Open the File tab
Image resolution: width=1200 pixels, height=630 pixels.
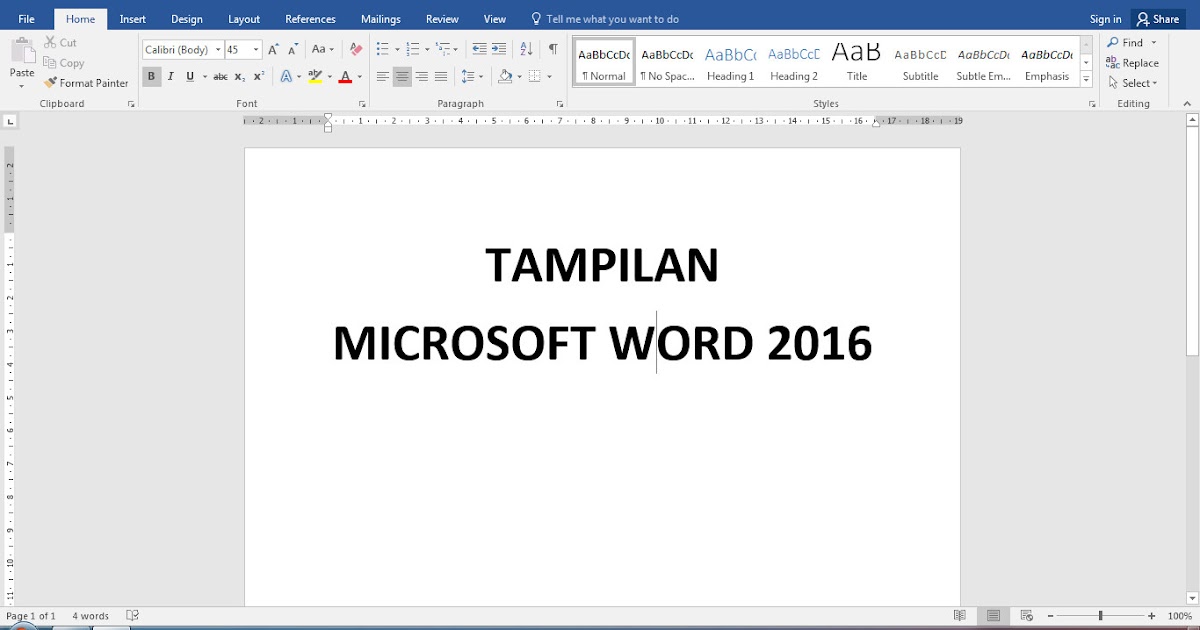point(26,19)
